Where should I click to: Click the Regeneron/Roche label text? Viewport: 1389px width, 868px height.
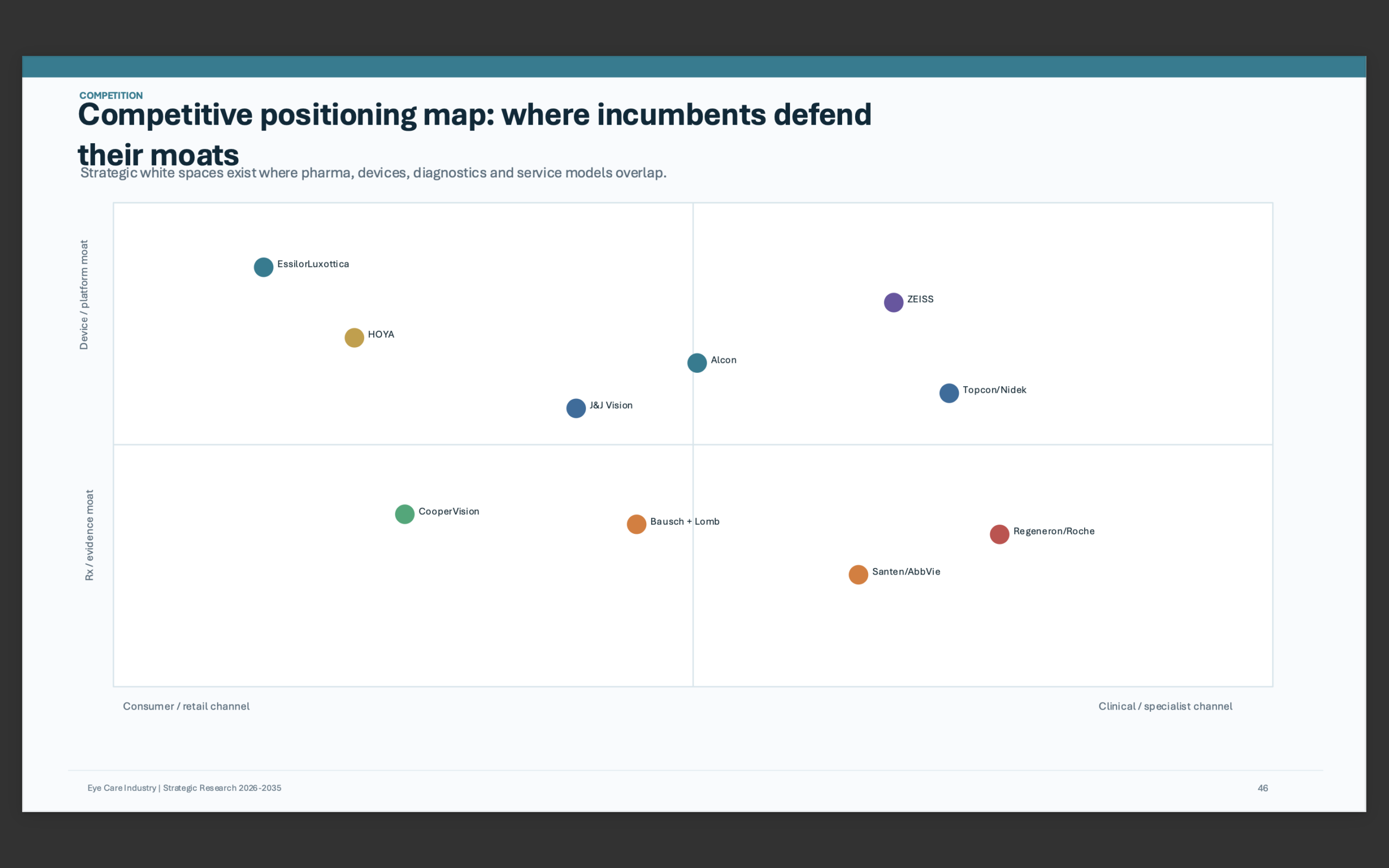(x=1054, y=531)
